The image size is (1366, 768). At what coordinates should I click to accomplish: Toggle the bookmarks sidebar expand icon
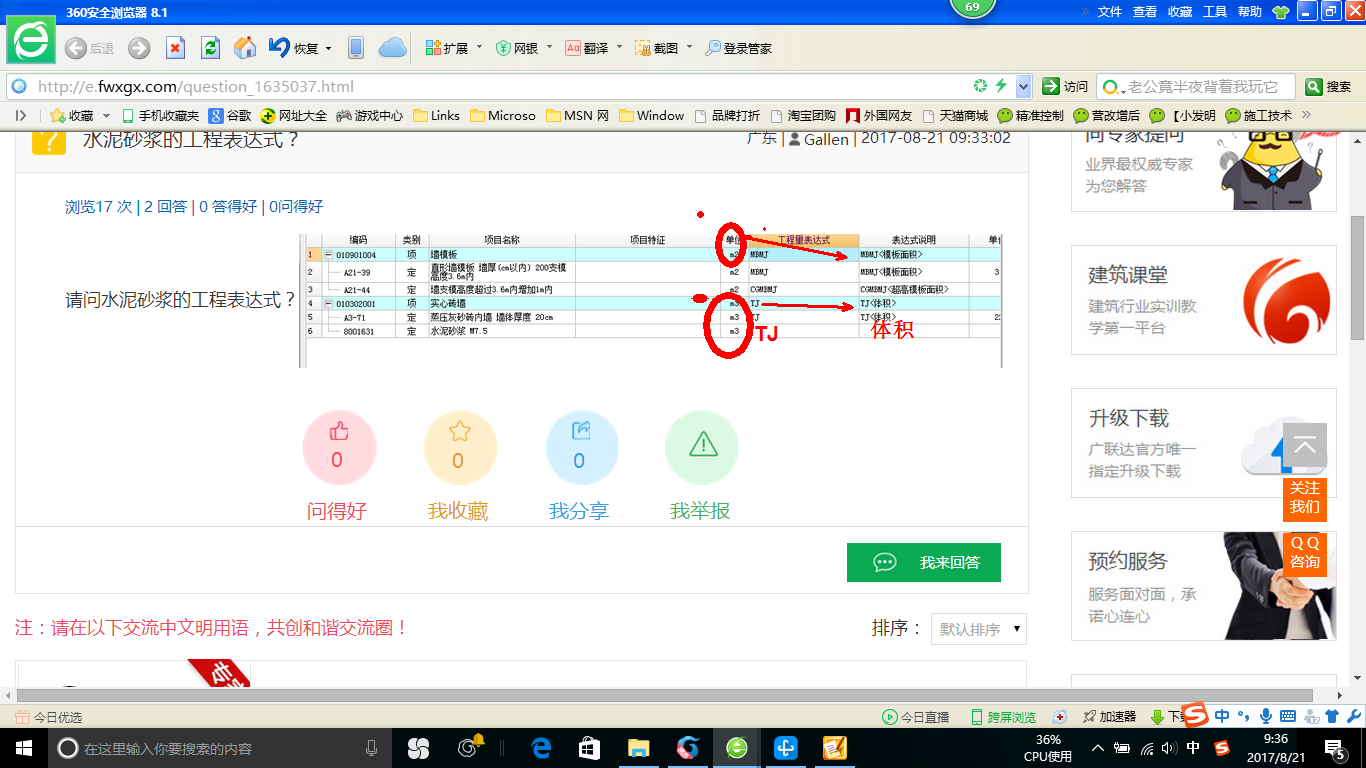pyautogui.click(x=21, y=116)
